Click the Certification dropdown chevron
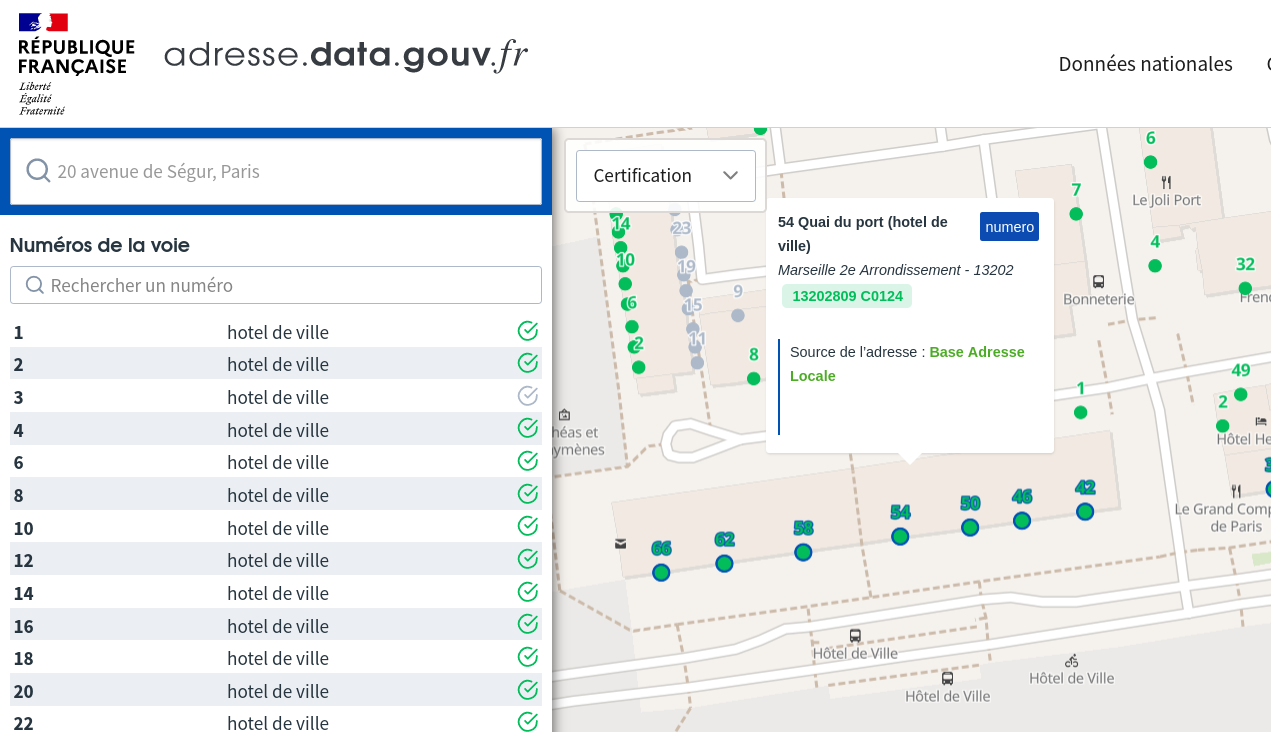The image size is (1271, 732). tap(731, 176)
